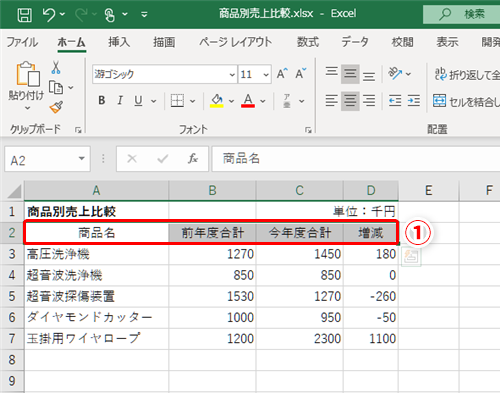Open the 游ゴシック font name dropdown
Image resolution: width=500 pixels, height=393 pixels.
click(232, 74)
